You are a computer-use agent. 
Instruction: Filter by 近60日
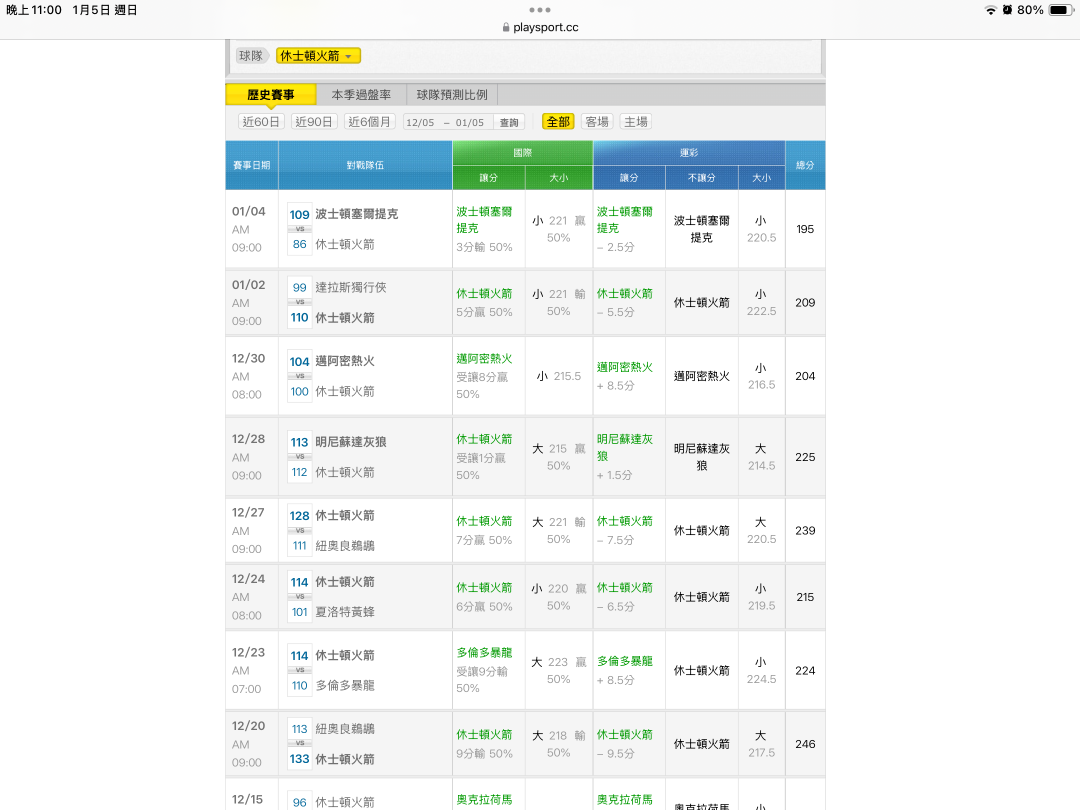[x=261, y=122]
